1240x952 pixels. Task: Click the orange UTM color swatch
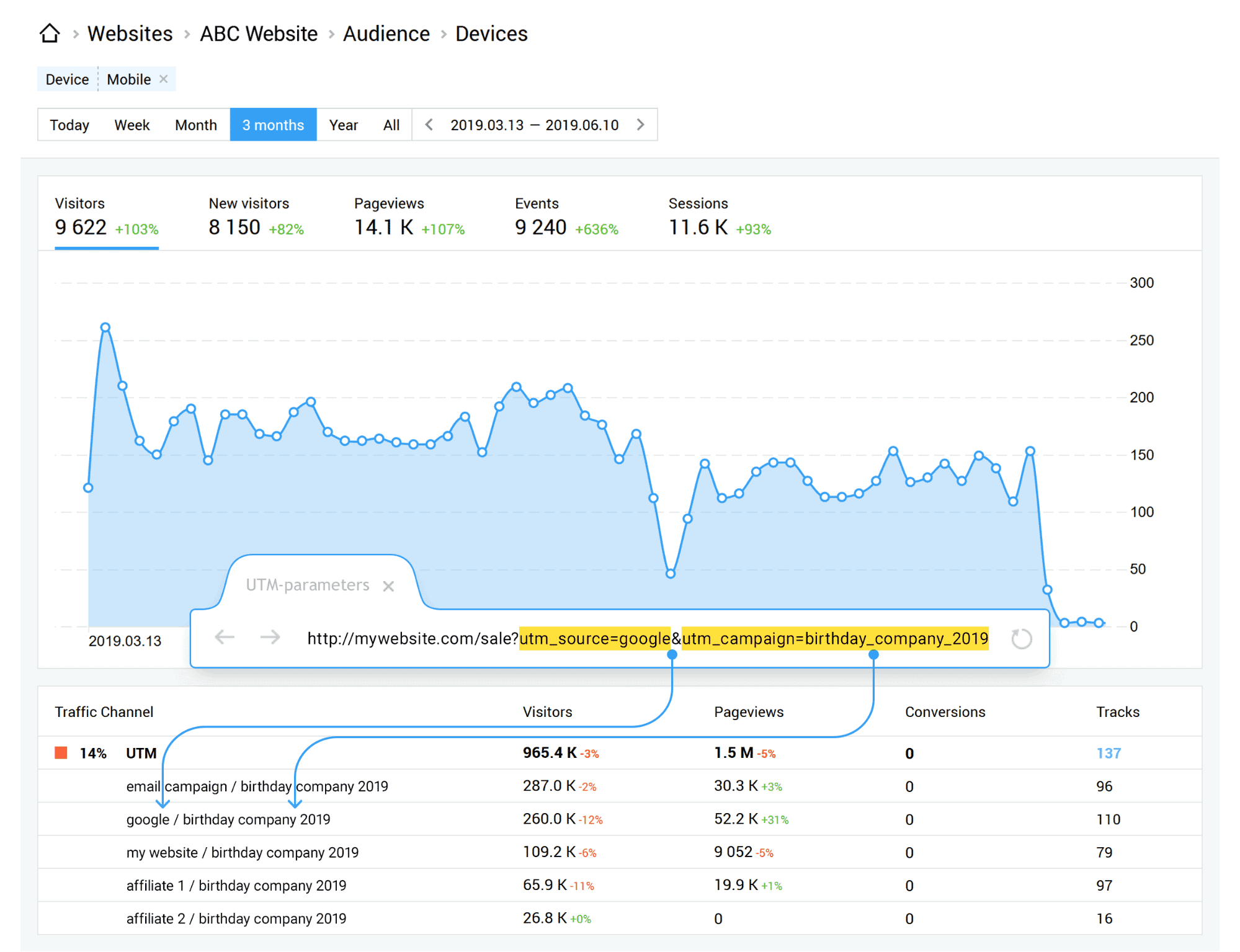61,753
